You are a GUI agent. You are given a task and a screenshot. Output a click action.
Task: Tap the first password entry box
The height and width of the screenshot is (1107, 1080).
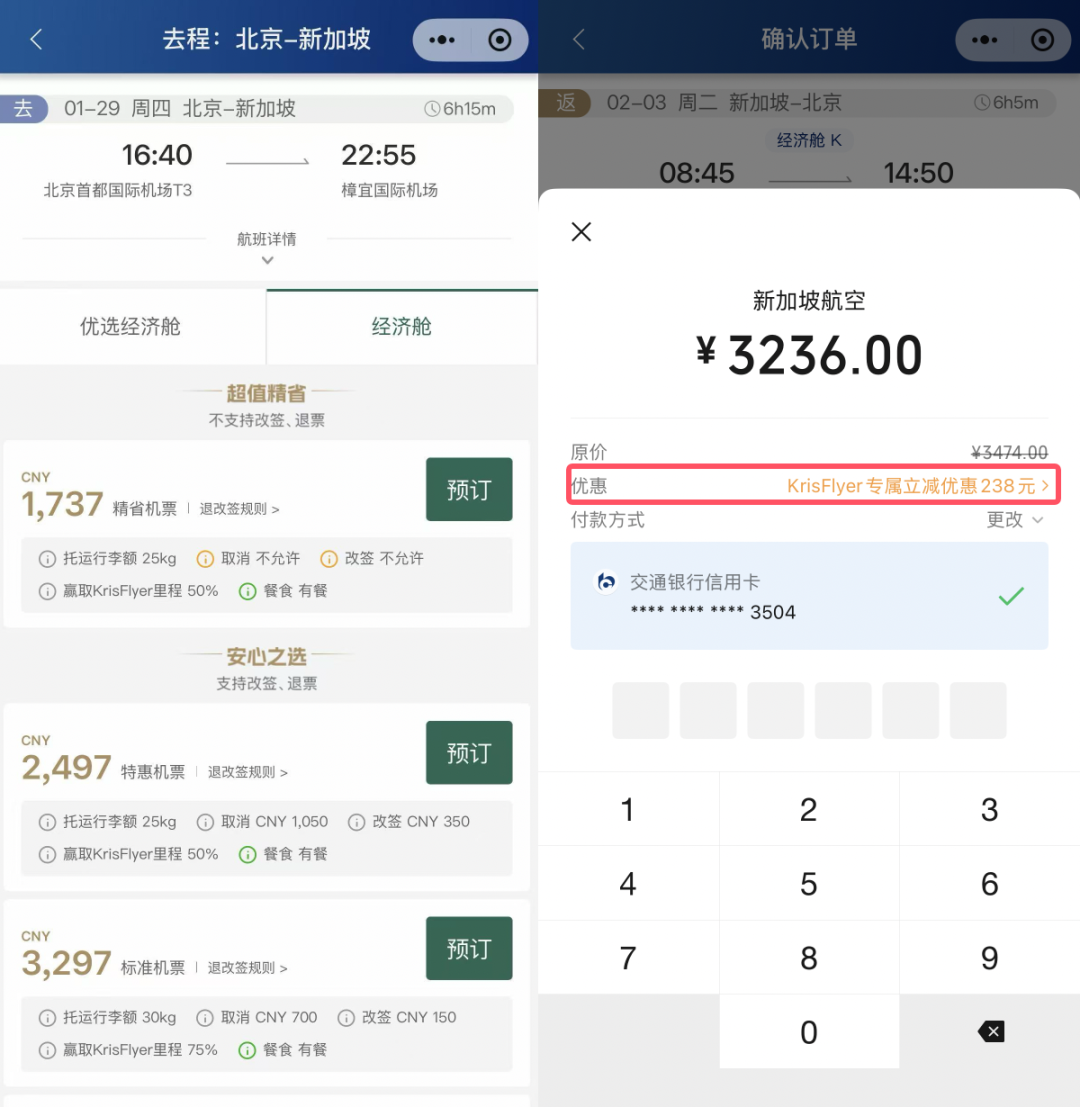[640, 710]
